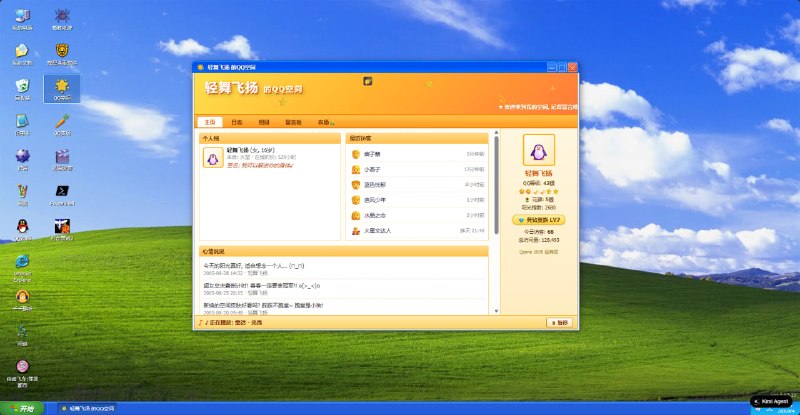Image resolution: width=800 pixels, height=415 pixels.
Task: Click the welcome marquee text in banner
Action: tap(538, 107)
